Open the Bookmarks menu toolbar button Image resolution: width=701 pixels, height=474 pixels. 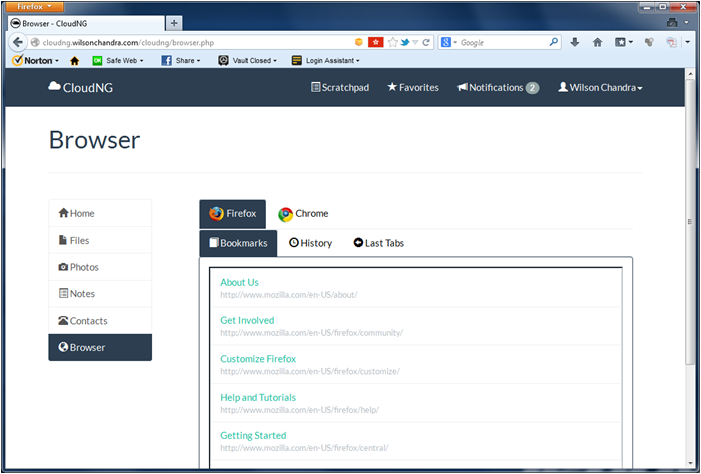(624, 42)
